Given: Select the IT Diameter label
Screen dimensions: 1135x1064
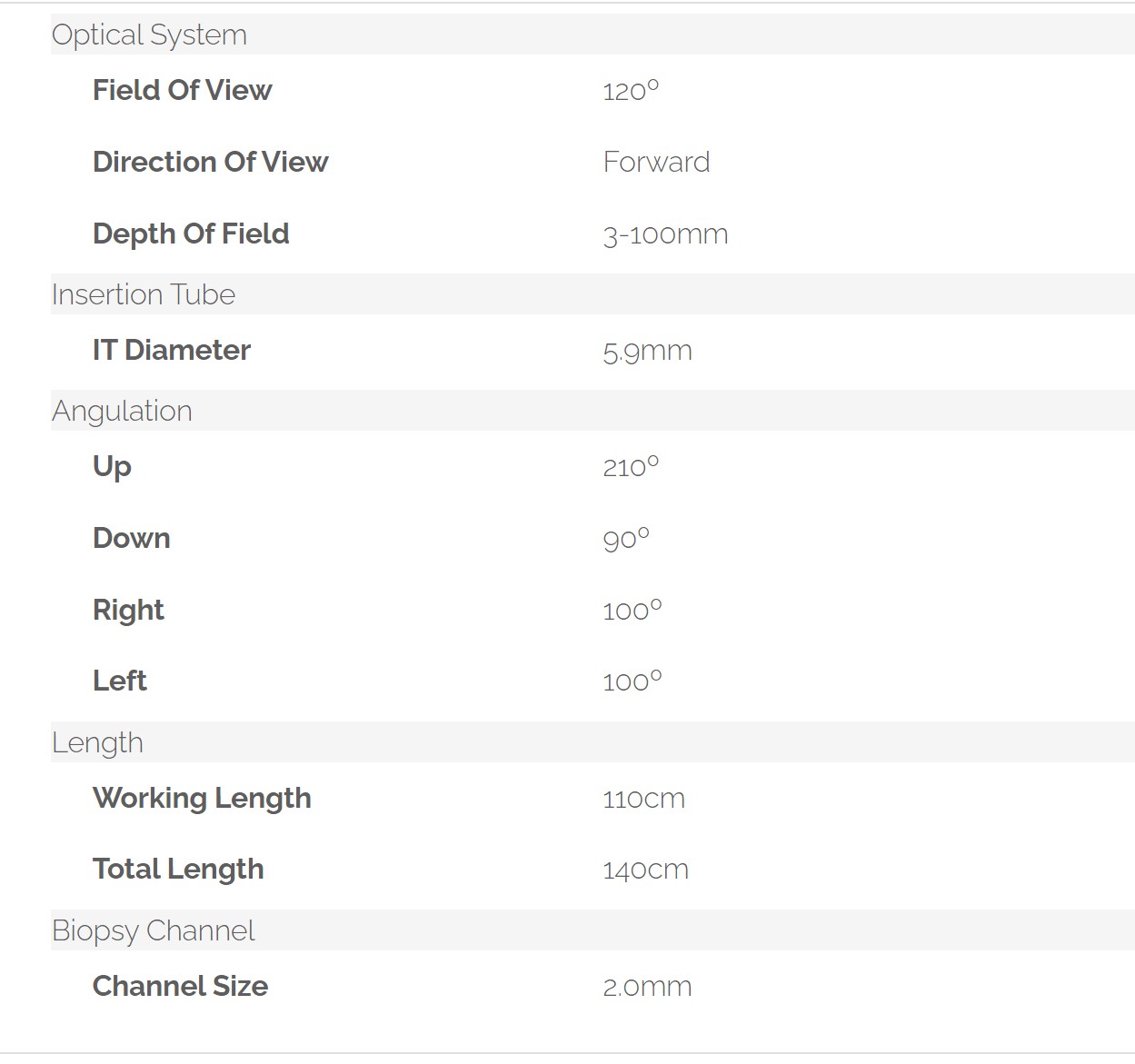Looking at the screenshot, I should (171, 350).
